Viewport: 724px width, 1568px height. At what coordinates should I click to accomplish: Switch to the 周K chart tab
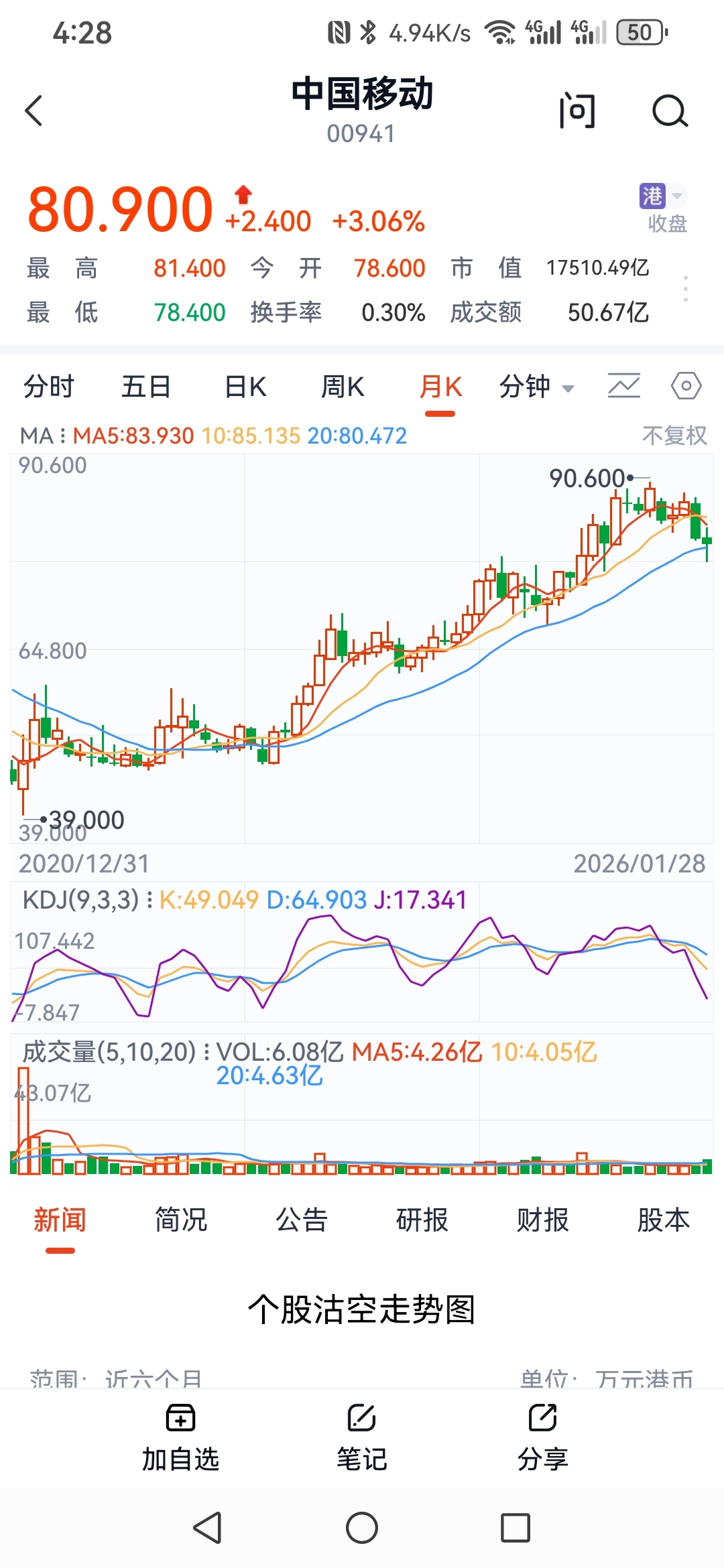[x=343, y=387]
